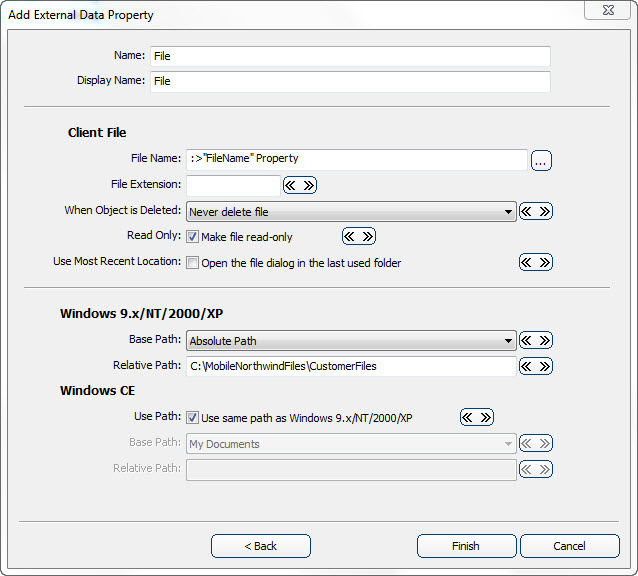Click the double-arrow button next to CustomerFiles relative path
638x576 pixels.
(536, 366)
